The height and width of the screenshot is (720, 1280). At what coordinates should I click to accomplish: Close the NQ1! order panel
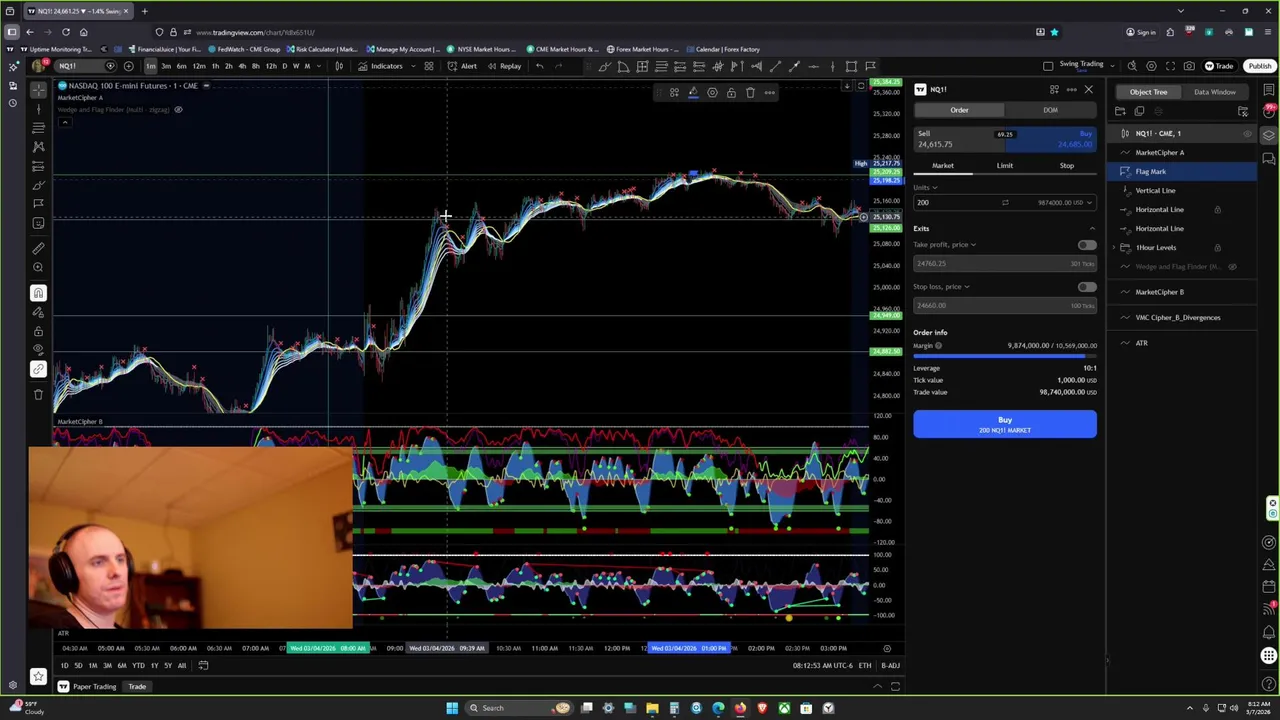(x=1088, y=90)
